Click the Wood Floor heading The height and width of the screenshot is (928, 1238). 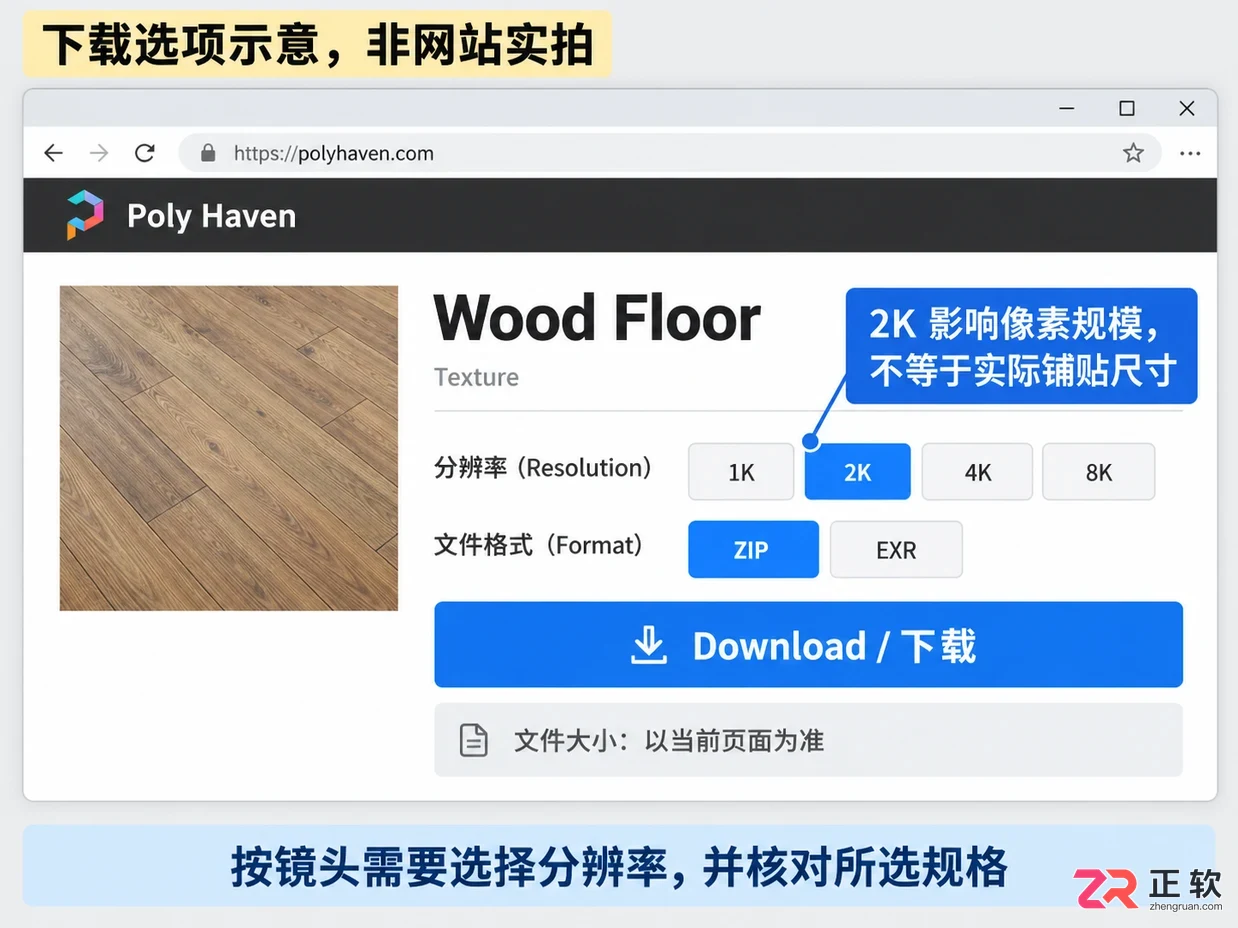coord(597,318)
